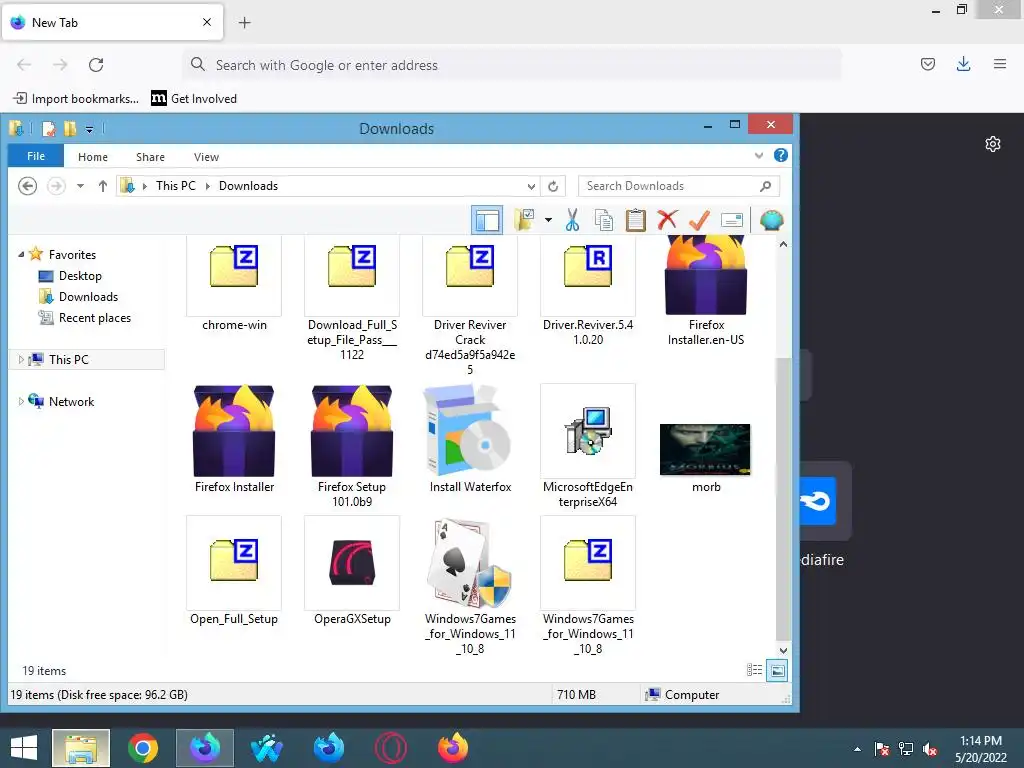Switch to details view layout
Viewport: 1024px width, 768px height.
point(754,670)
